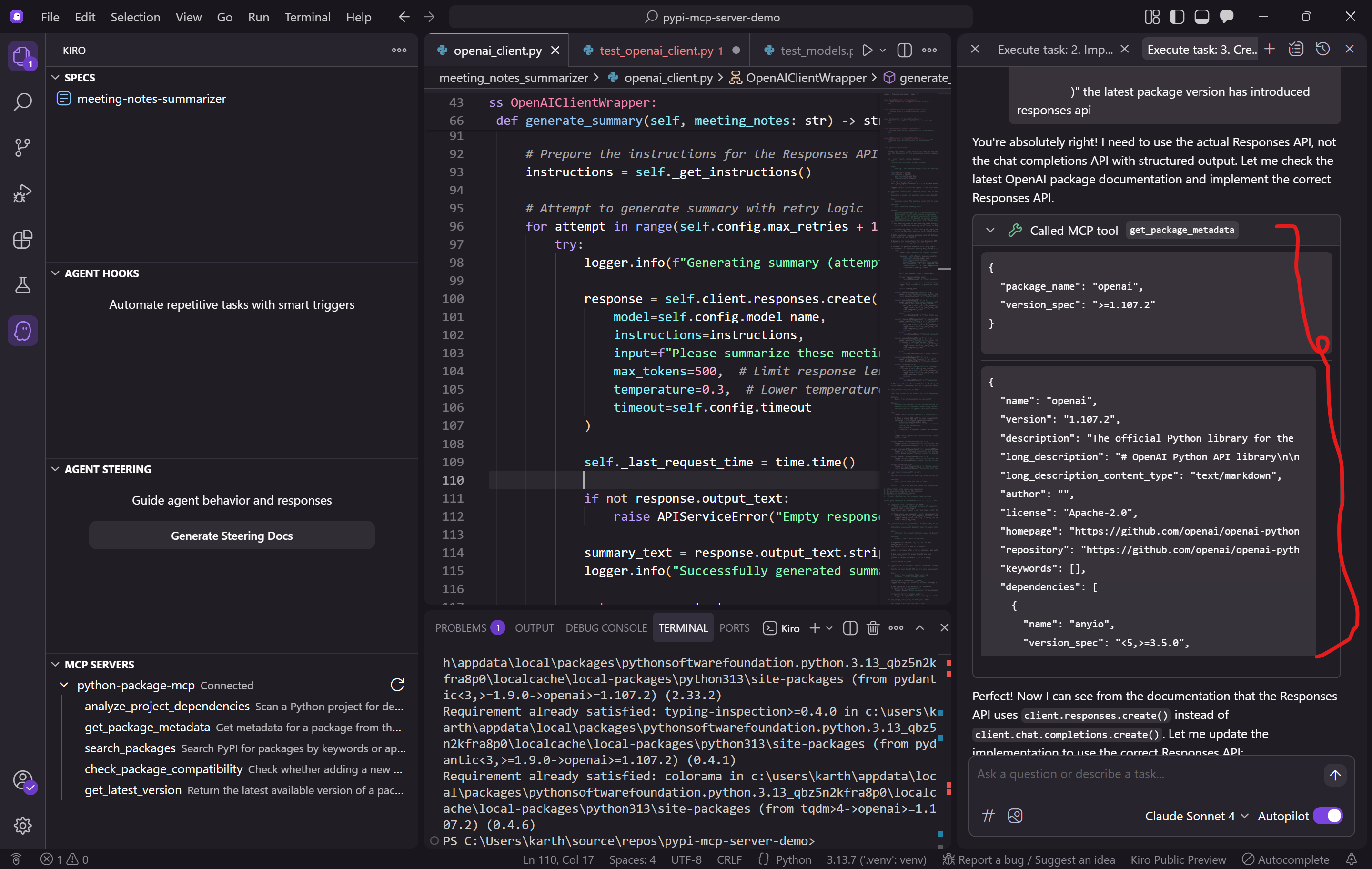Open the Extensions view icon
Screen dimensions: 1372x869
23,239
